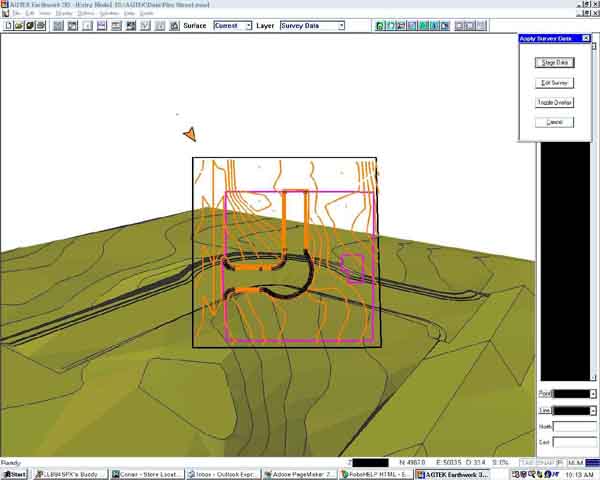600x480 pixels.
Task: Click the North input field
Action: point(573,427)
